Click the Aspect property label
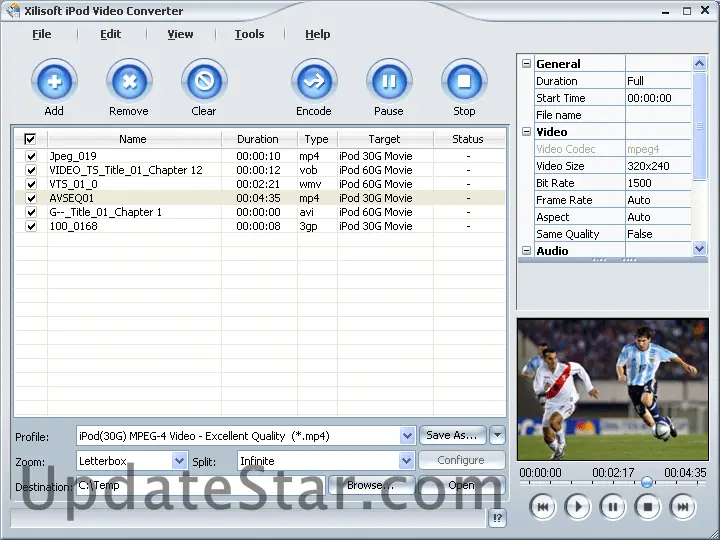 pyautogui.click(x=552, y=217)
